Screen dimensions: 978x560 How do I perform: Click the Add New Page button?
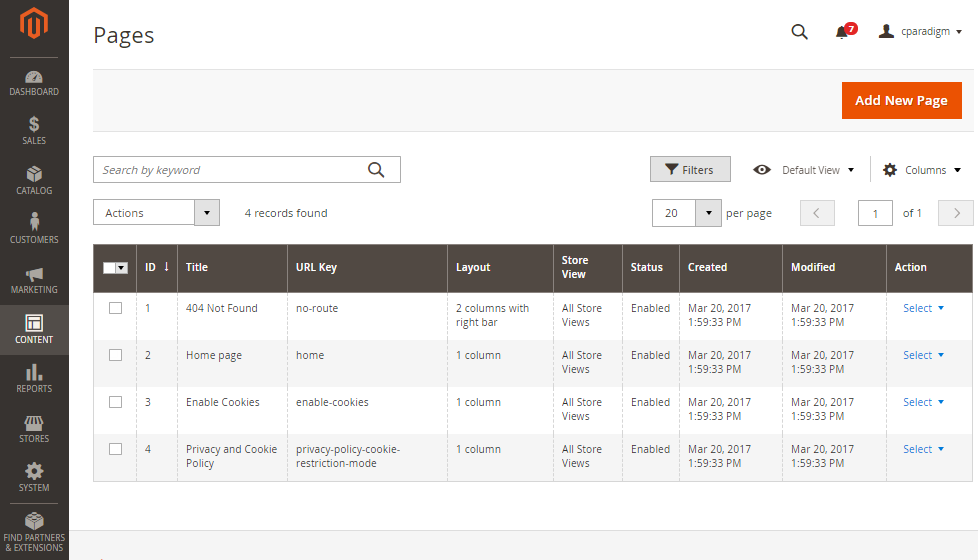tap(901, 100)
